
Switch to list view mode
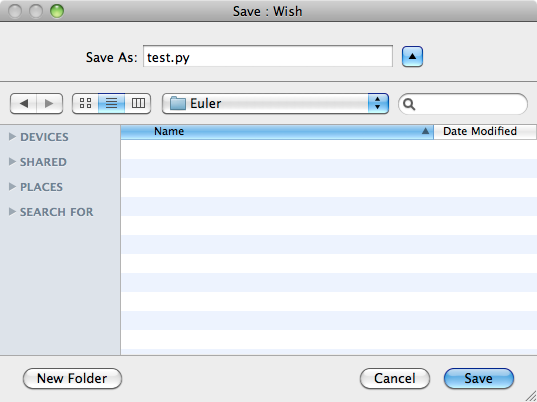click(111, 103)
